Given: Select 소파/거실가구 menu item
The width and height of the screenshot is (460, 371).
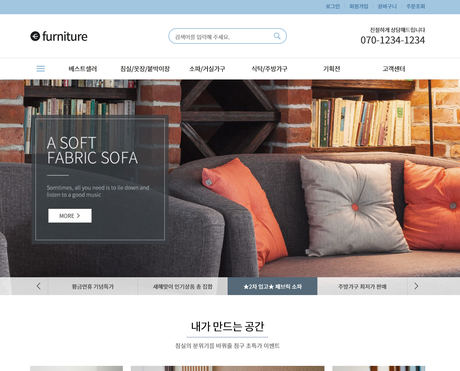Looking at the screenshot, I should [x=207, y=69].
